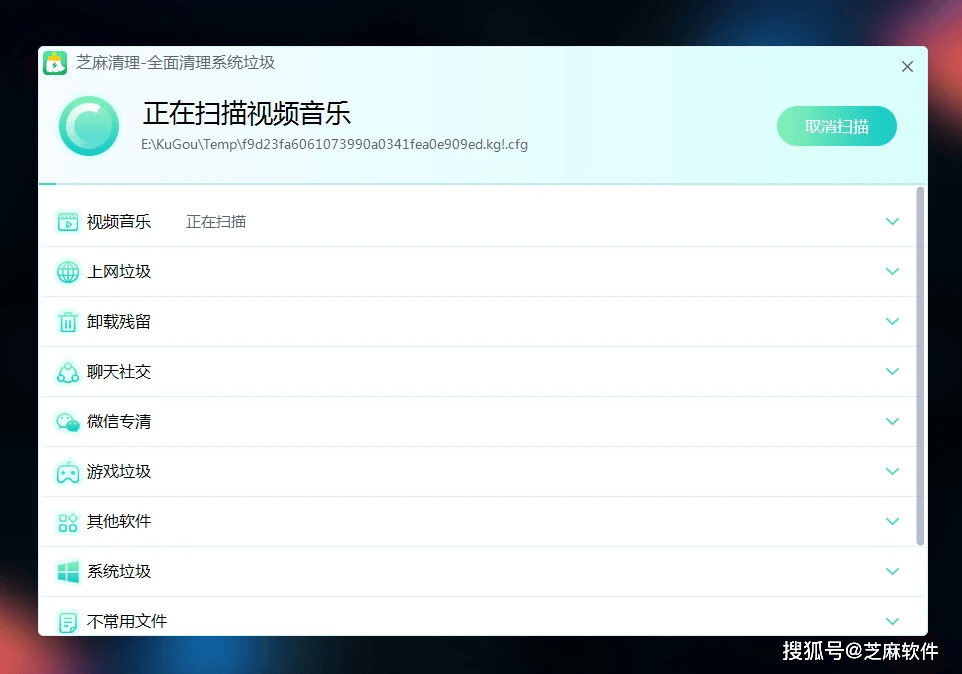This screenshot has height=674, width=962.
Task: Select the 卸载残留 trash bin icon
Action: (x=67, y=321)
